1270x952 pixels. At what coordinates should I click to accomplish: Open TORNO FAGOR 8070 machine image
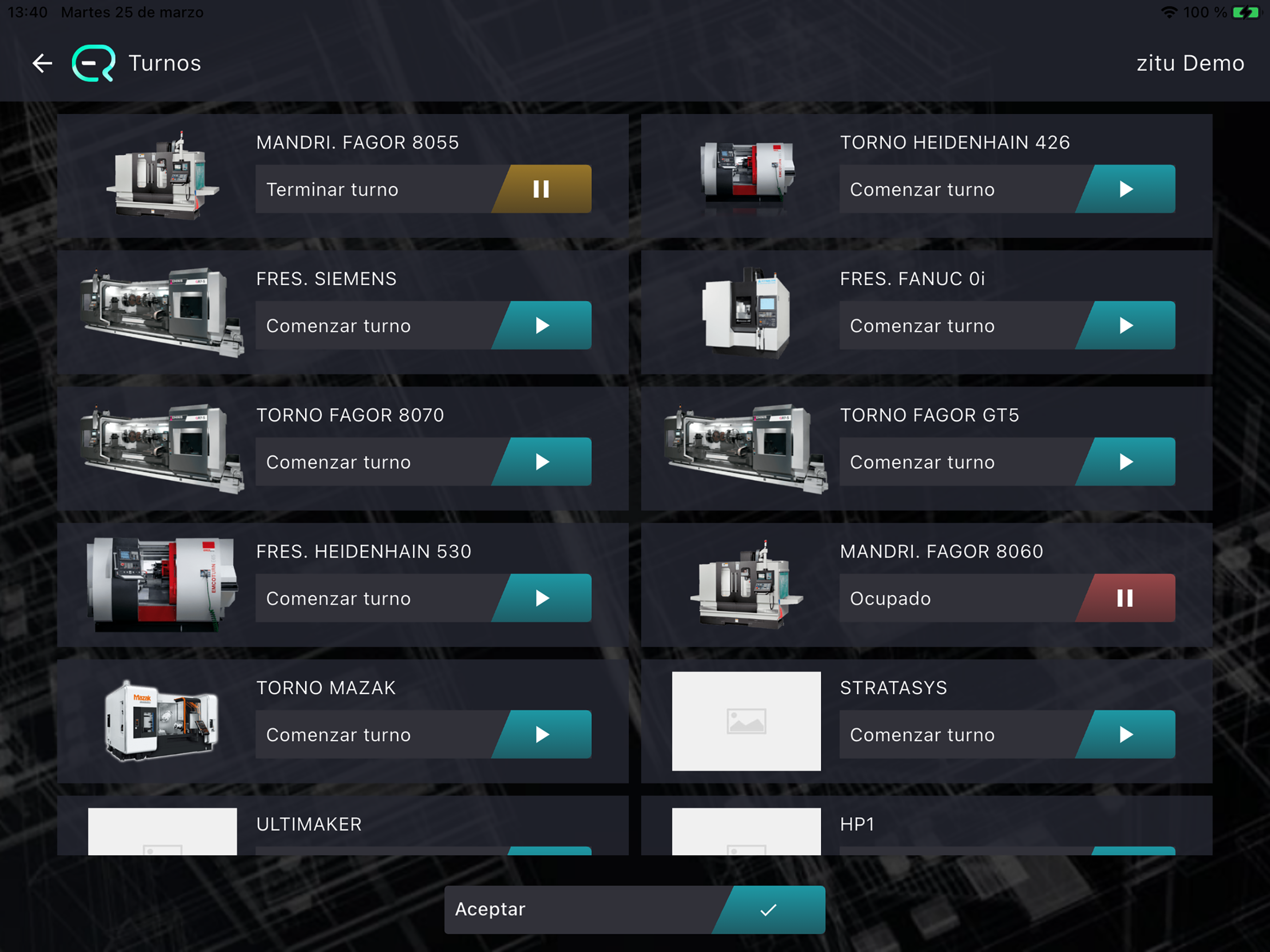click(x=162, y=448)
